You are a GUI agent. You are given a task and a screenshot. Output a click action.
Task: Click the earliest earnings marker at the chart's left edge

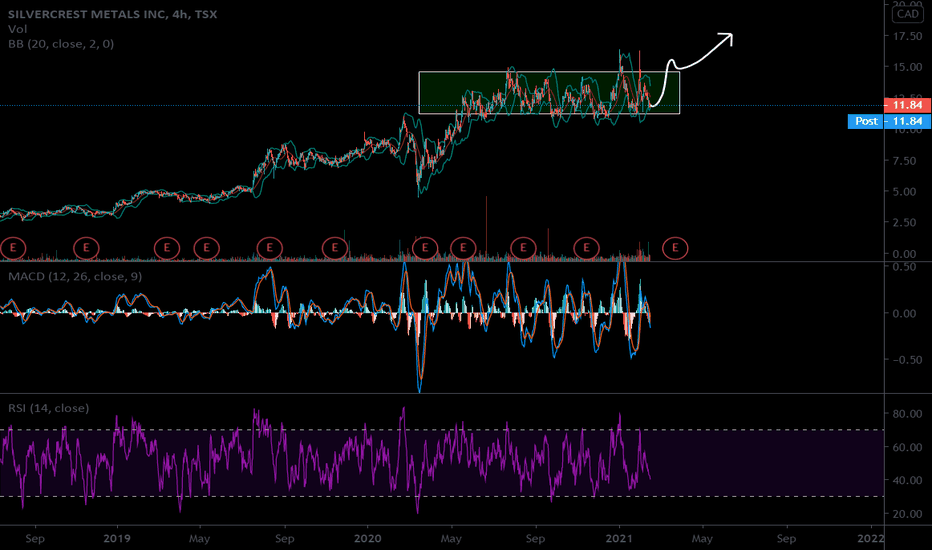point(13,248)
